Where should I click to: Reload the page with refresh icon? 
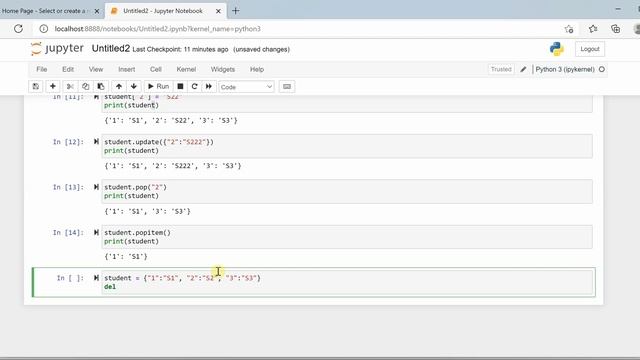point(18,29)
